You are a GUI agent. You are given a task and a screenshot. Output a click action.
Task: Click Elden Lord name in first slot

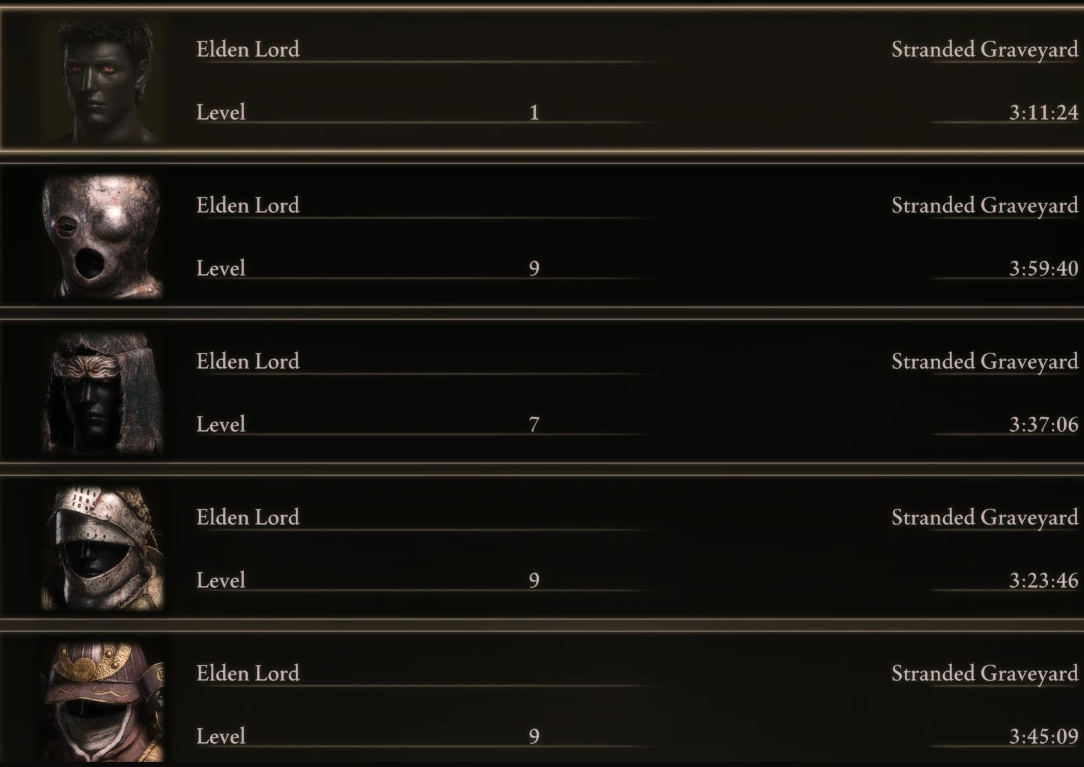(x=247, y=49)
